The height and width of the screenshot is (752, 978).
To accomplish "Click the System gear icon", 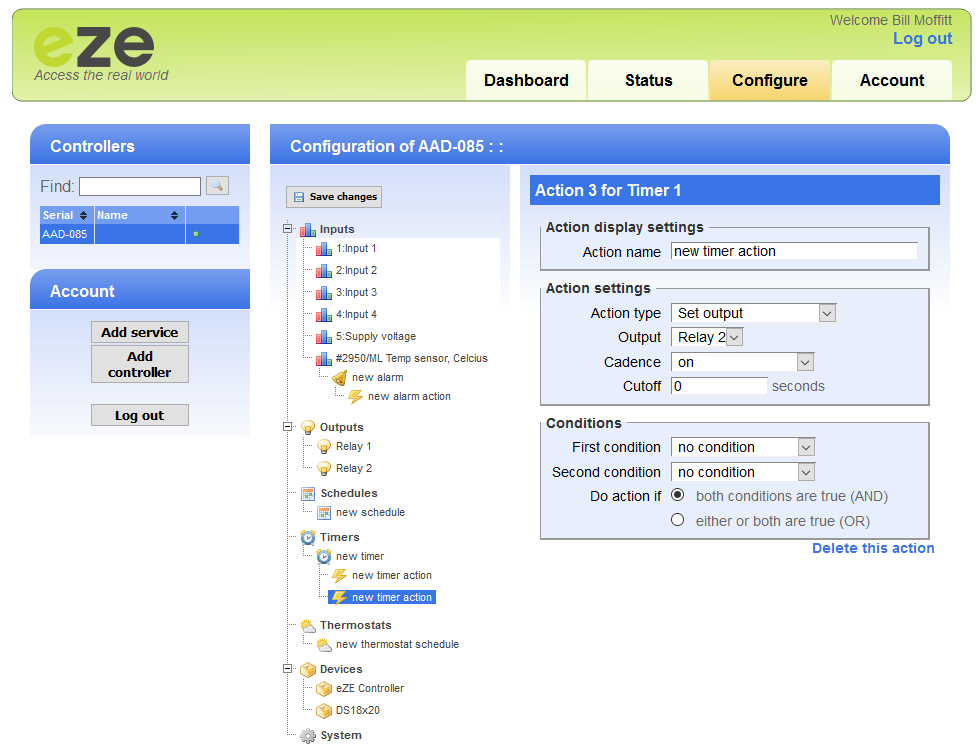I will click(308, 736).
